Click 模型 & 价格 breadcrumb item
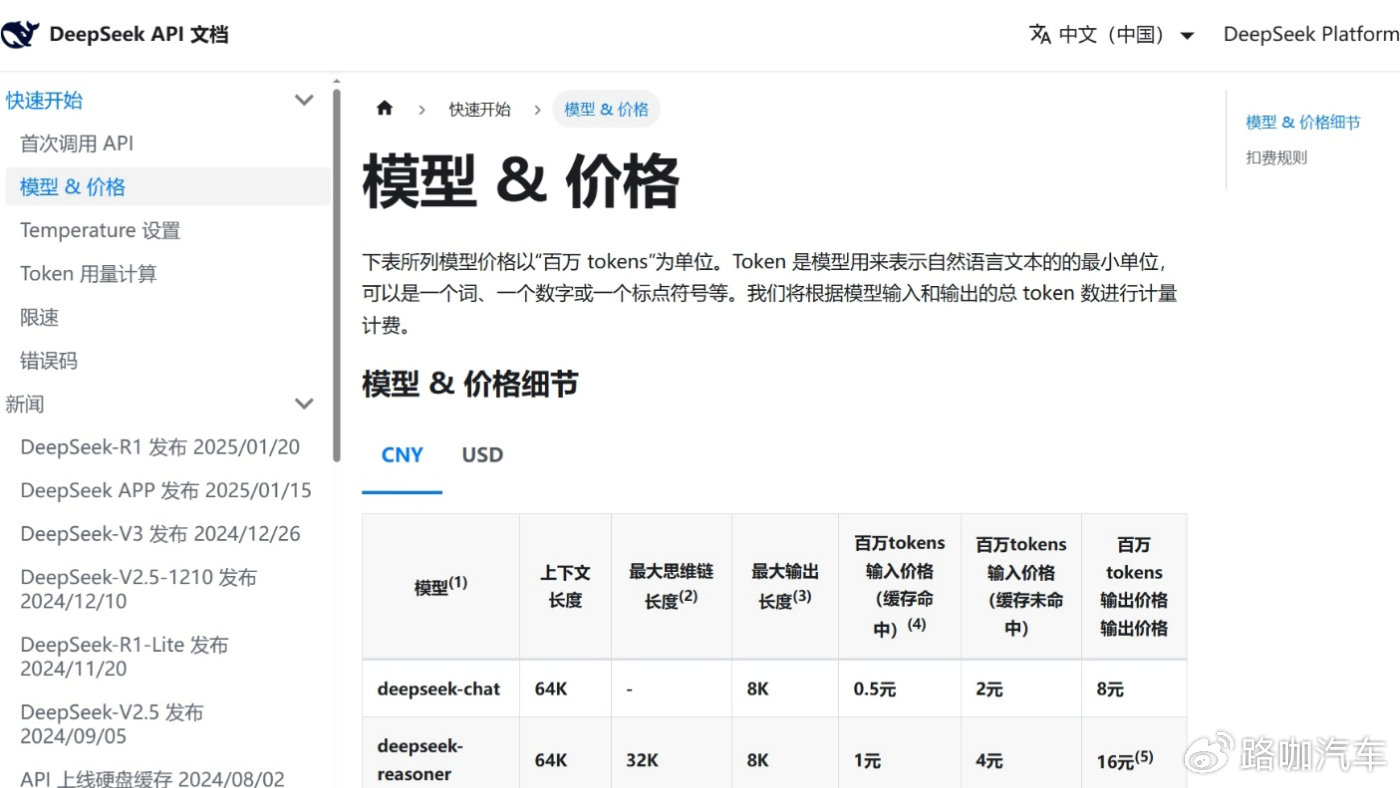 coord(606,109)
